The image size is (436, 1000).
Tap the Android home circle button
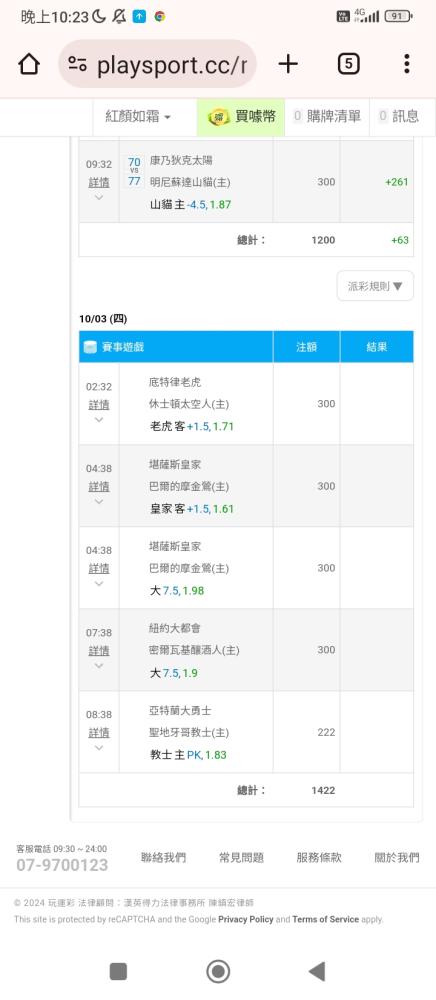[x=218, y=971]
